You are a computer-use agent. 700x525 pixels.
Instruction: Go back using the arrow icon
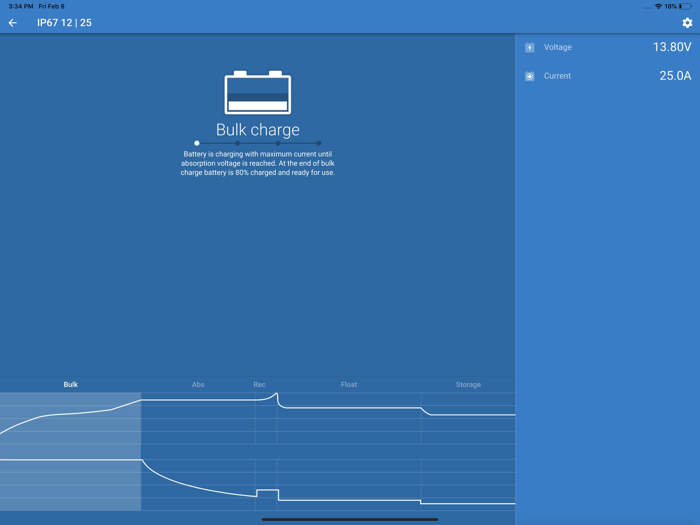pos(12,23)
